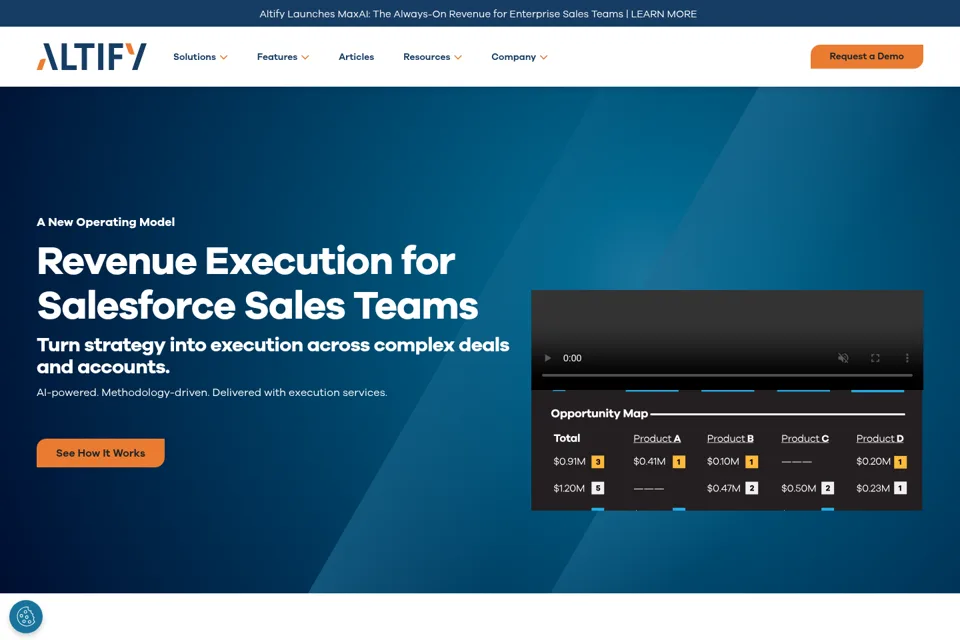Open the Solutions menu label
960x640 pixels.
(194, 56)
